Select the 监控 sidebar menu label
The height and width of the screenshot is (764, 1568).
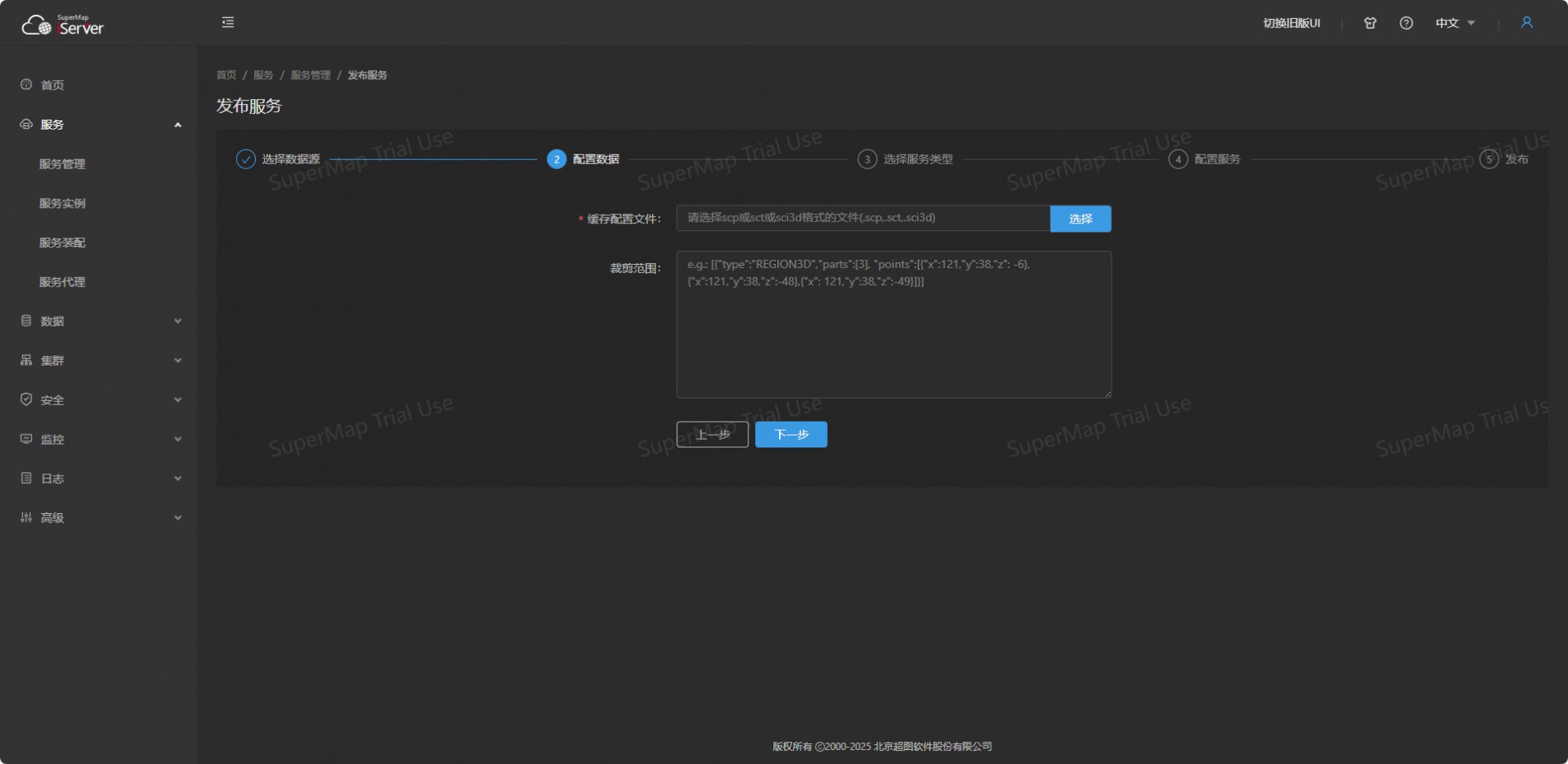(x=53, y=439)
